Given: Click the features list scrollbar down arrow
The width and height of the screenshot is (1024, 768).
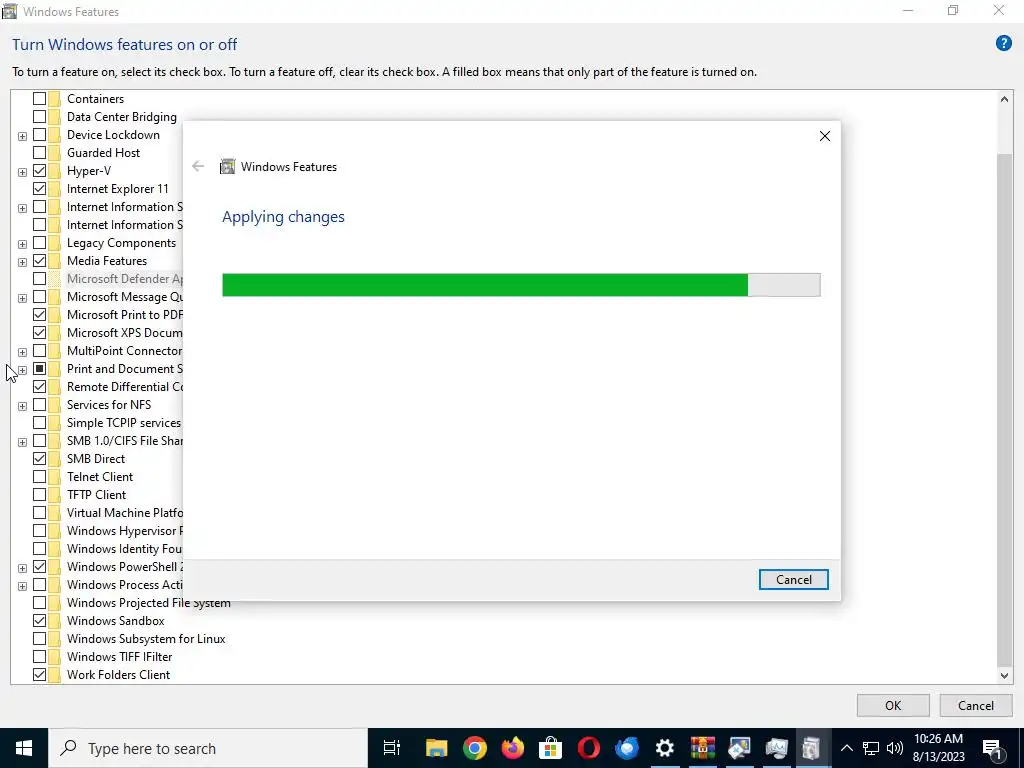Looking at the screenshot, I should pos(1004,676).
